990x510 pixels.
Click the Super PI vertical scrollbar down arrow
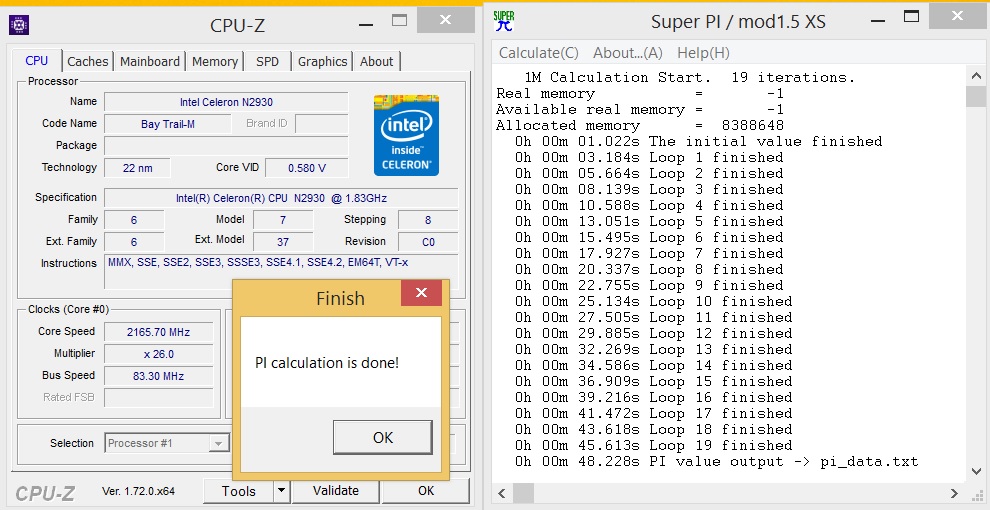point(976,472)
